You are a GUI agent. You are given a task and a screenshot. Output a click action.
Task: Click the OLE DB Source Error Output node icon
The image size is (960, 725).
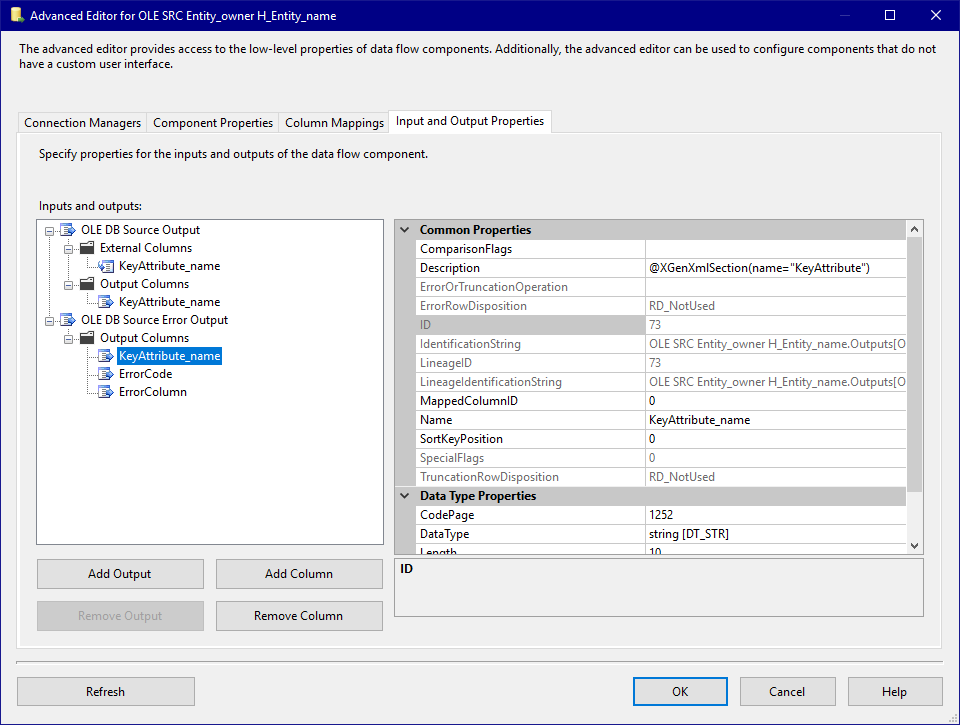coord(68,320)
